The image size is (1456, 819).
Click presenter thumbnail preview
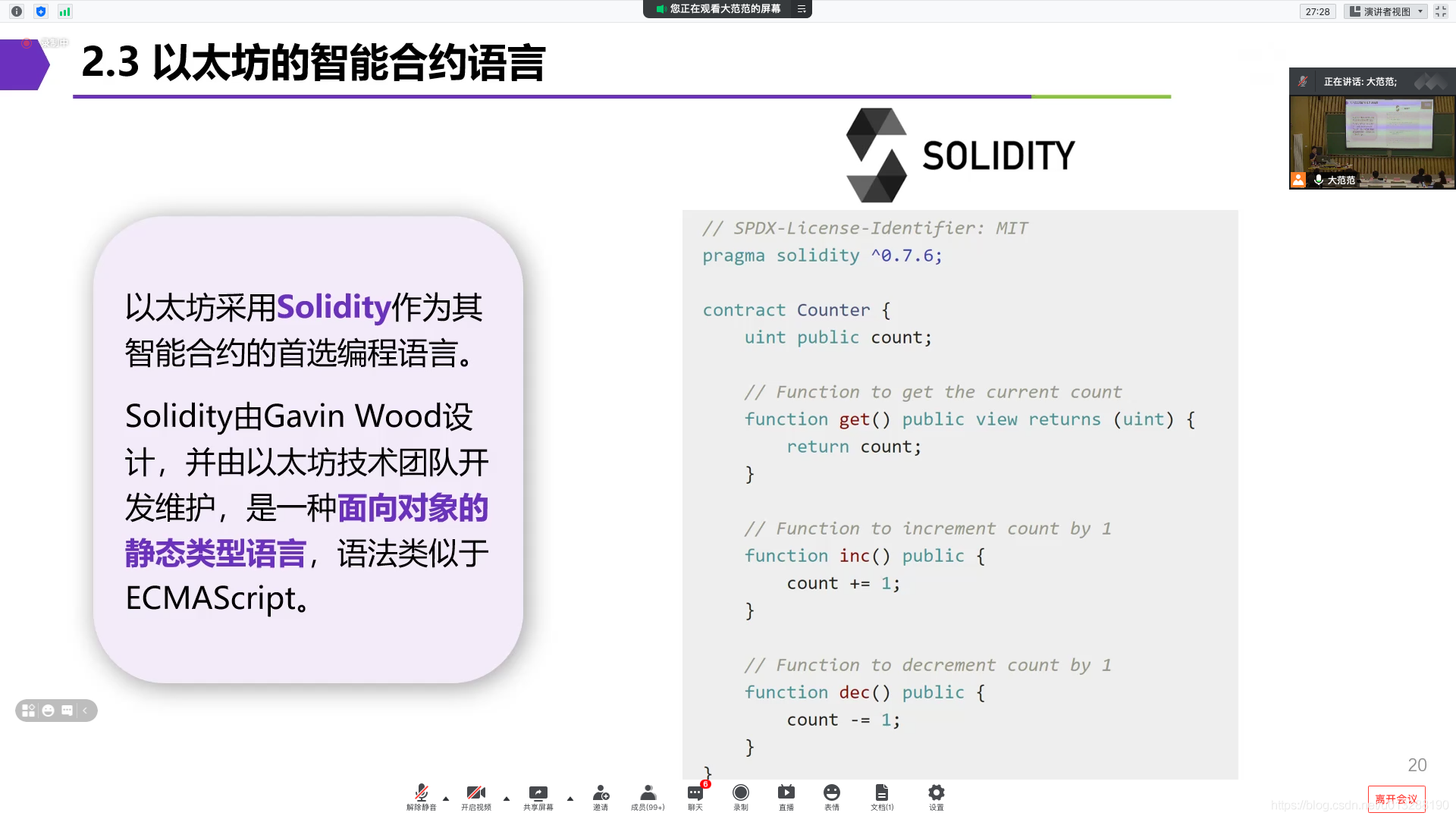[1370, 140]
